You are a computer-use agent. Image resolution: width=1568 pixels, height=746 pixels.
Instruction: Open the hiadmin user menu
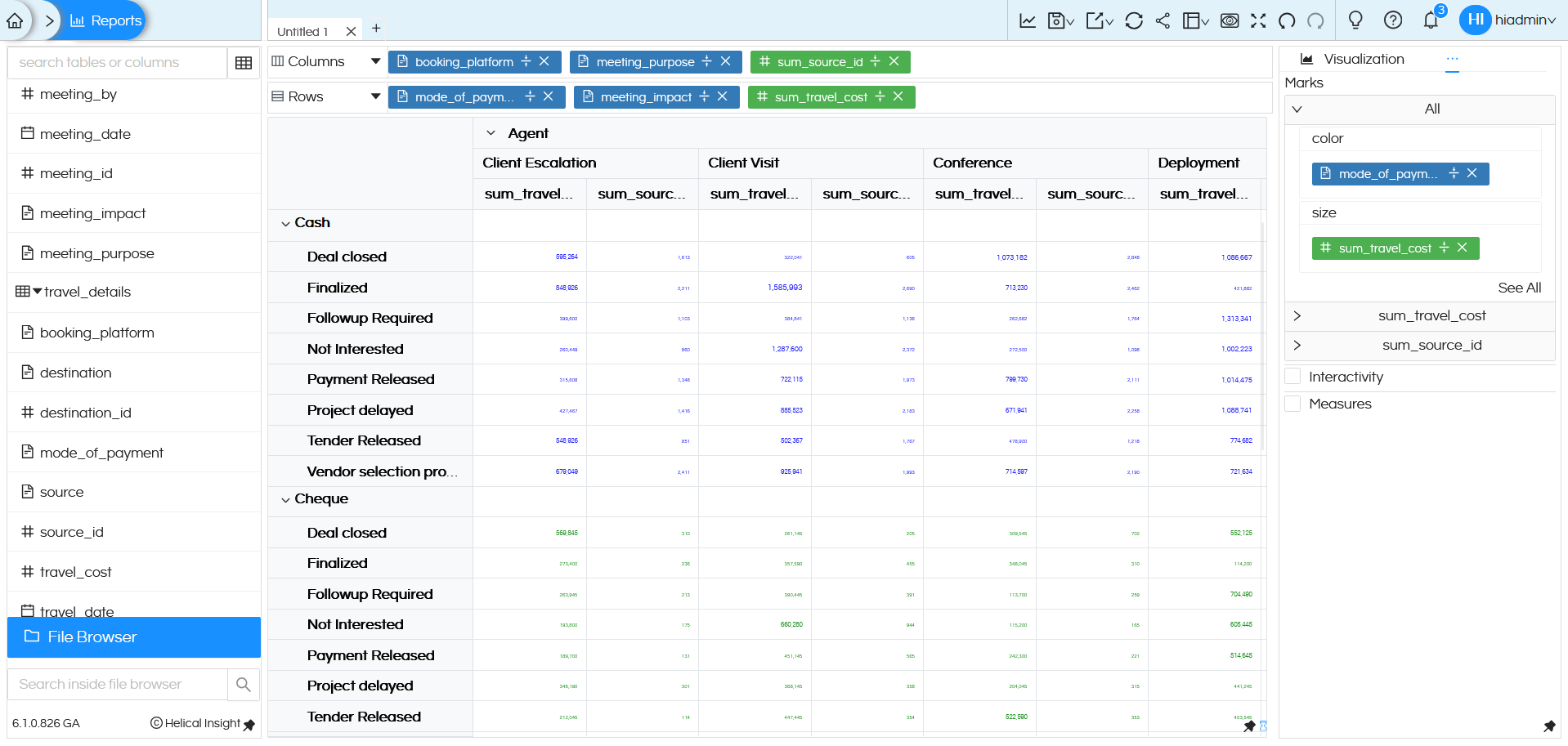tap(1516, 20)
